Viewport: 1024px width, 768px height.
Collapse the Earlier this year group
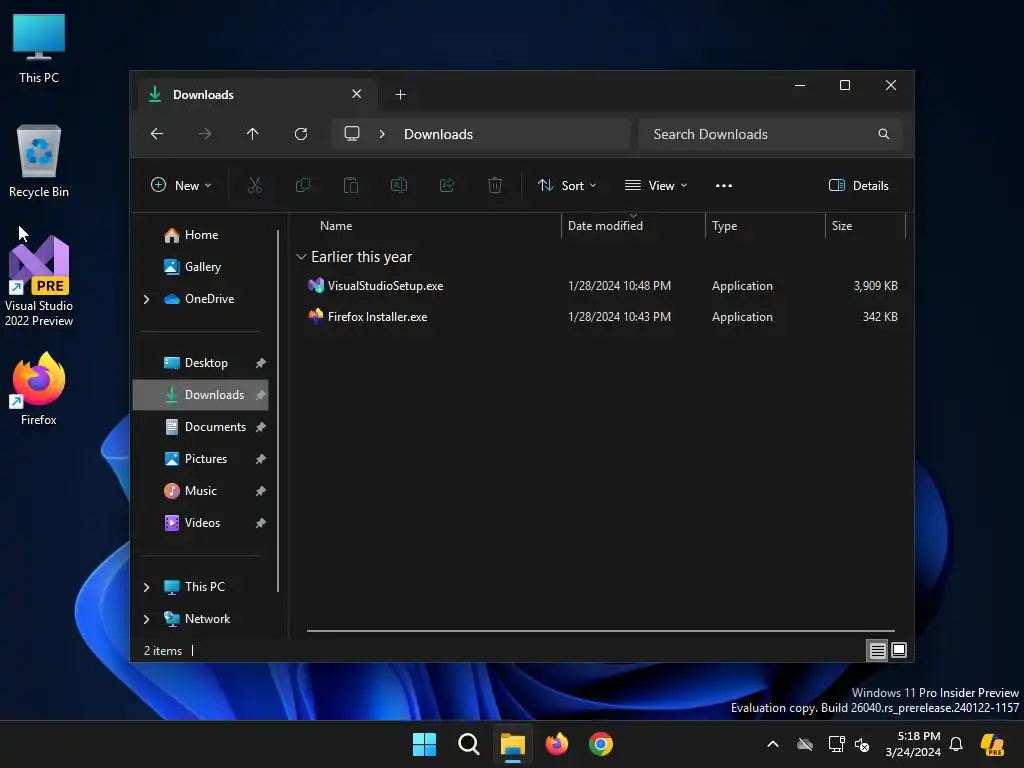pos(301,257)
